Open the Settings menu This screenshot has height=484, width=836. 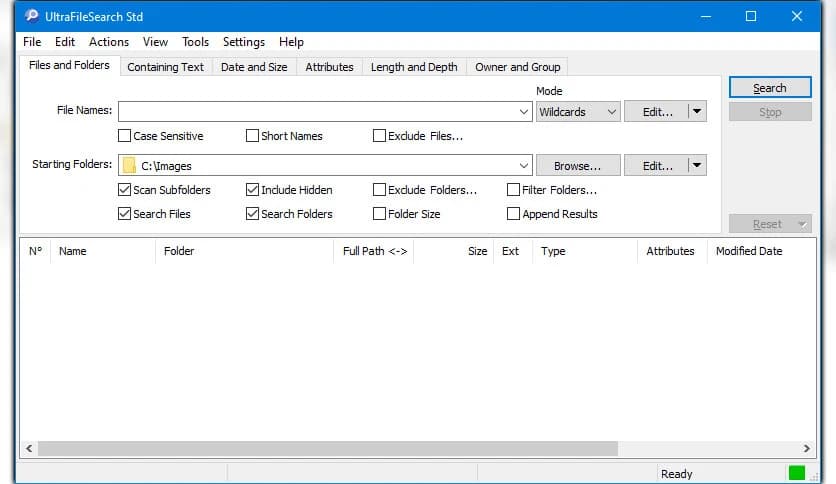pyautogui.click(x=244, y=42)
